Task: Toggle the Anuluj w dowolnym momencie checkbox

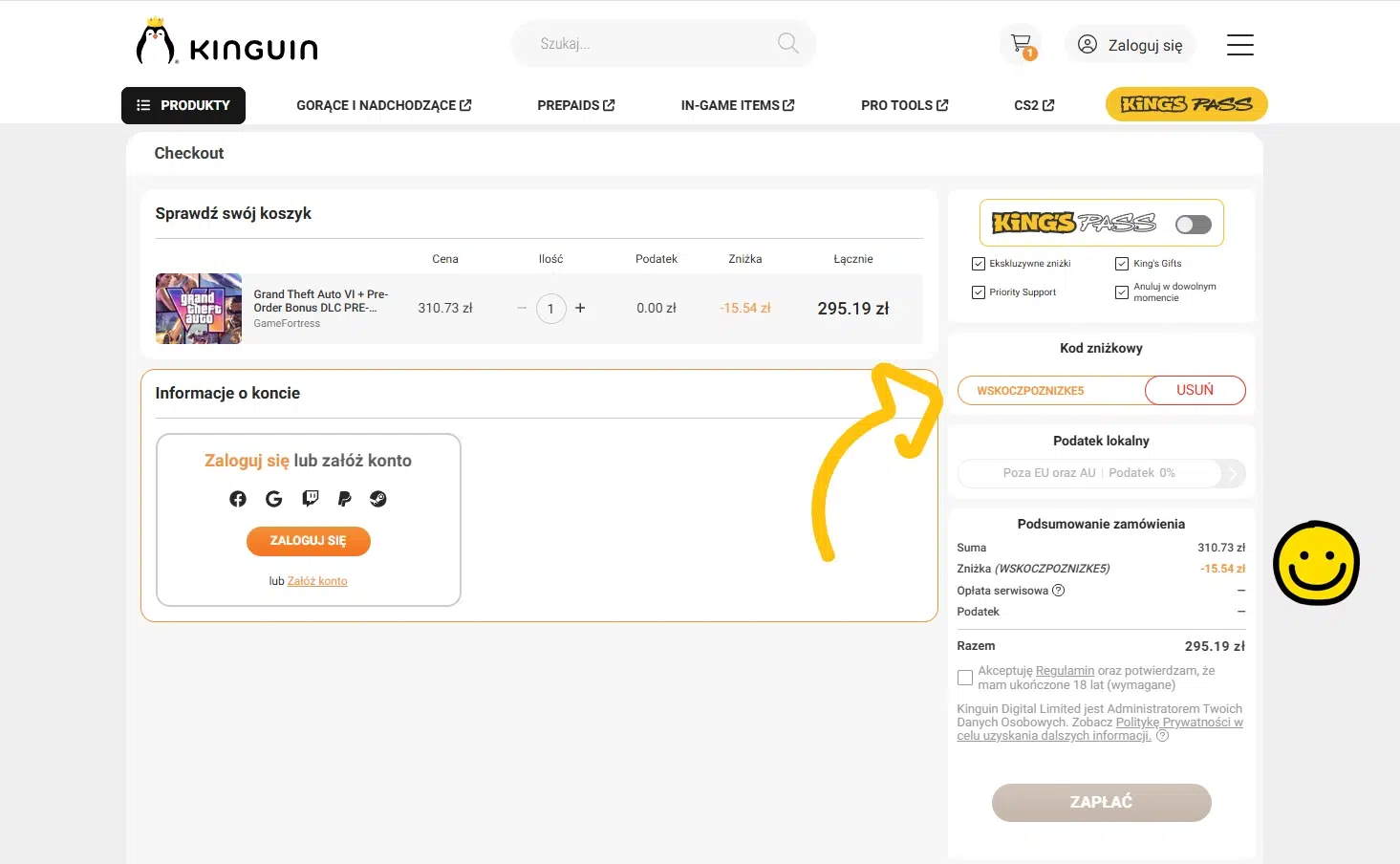Action: click(x=1122, y=292)
